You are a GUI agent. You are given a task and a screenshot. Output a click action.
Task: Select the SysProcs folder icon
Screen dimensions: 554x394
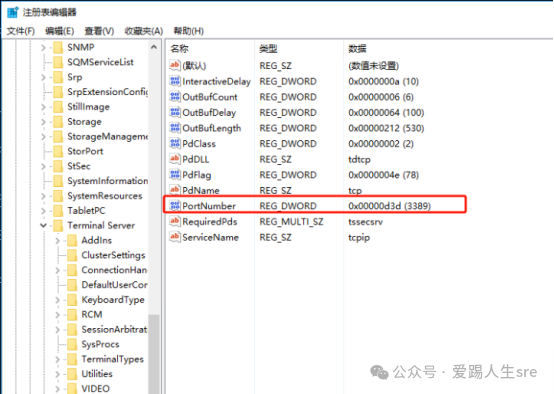[x=72, y=344]
